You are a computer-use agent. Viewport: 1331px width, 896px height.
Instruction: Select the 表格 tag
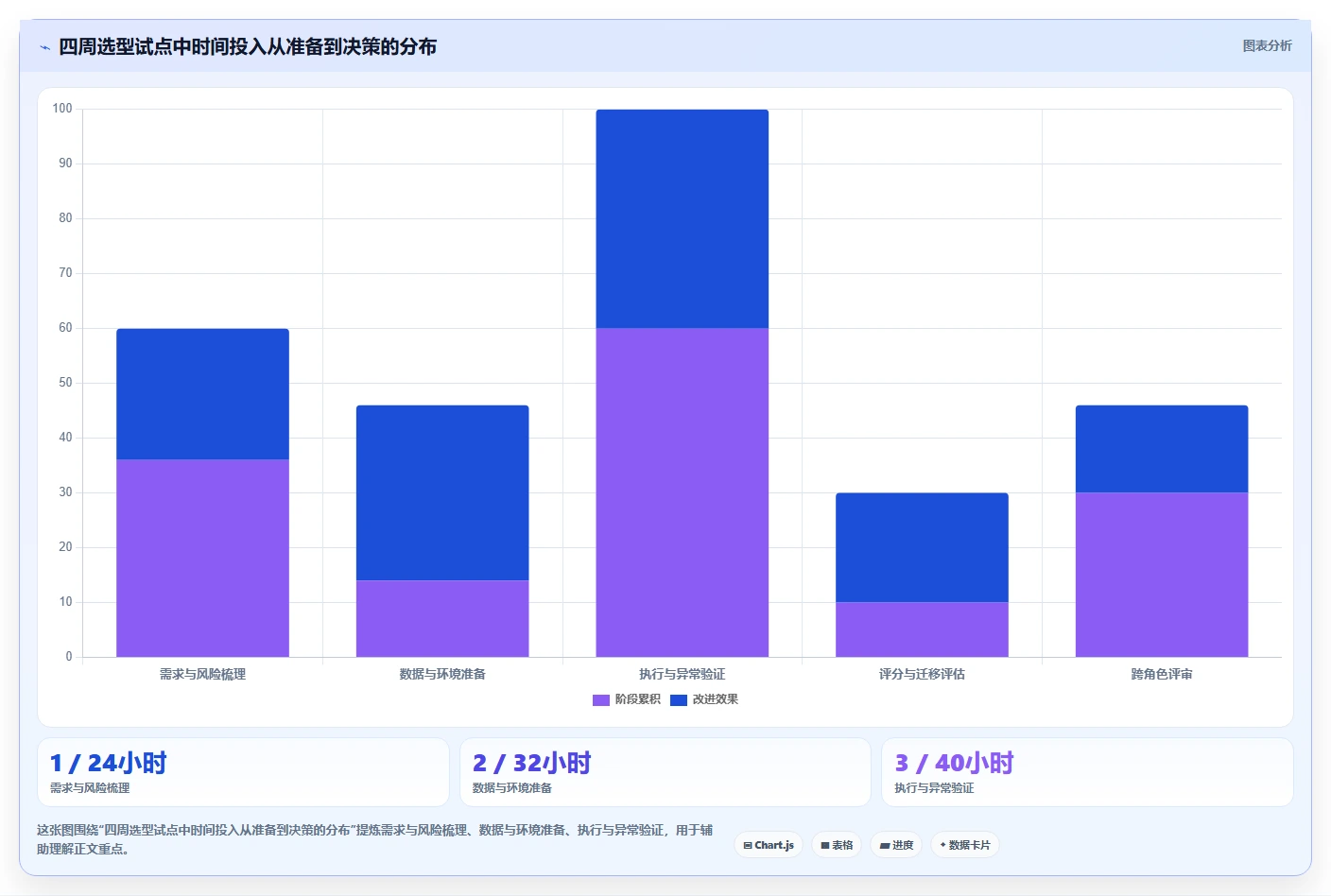837,845
